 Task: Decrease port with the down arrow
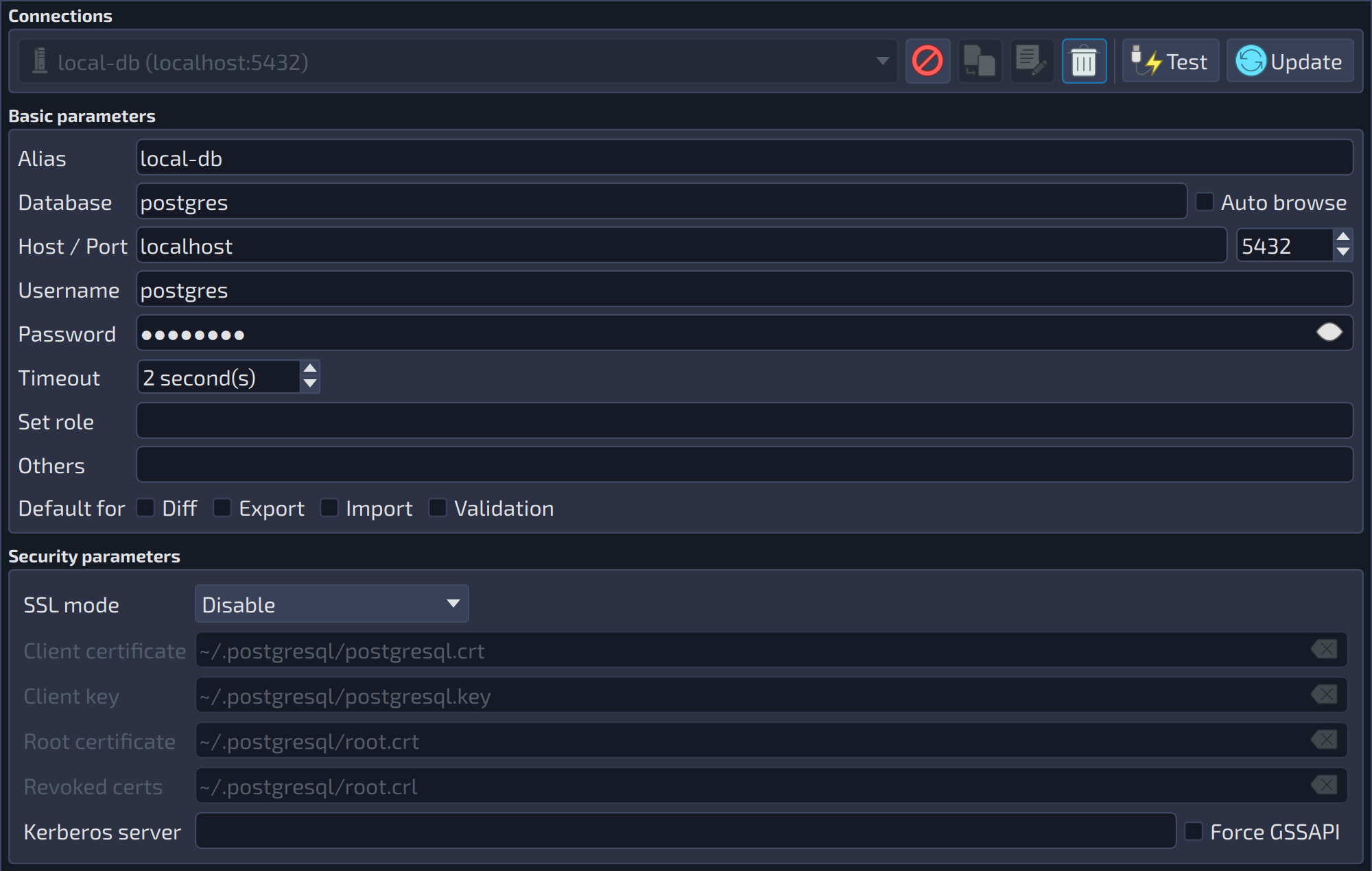pyautogui.click(x=1343, y=253)
